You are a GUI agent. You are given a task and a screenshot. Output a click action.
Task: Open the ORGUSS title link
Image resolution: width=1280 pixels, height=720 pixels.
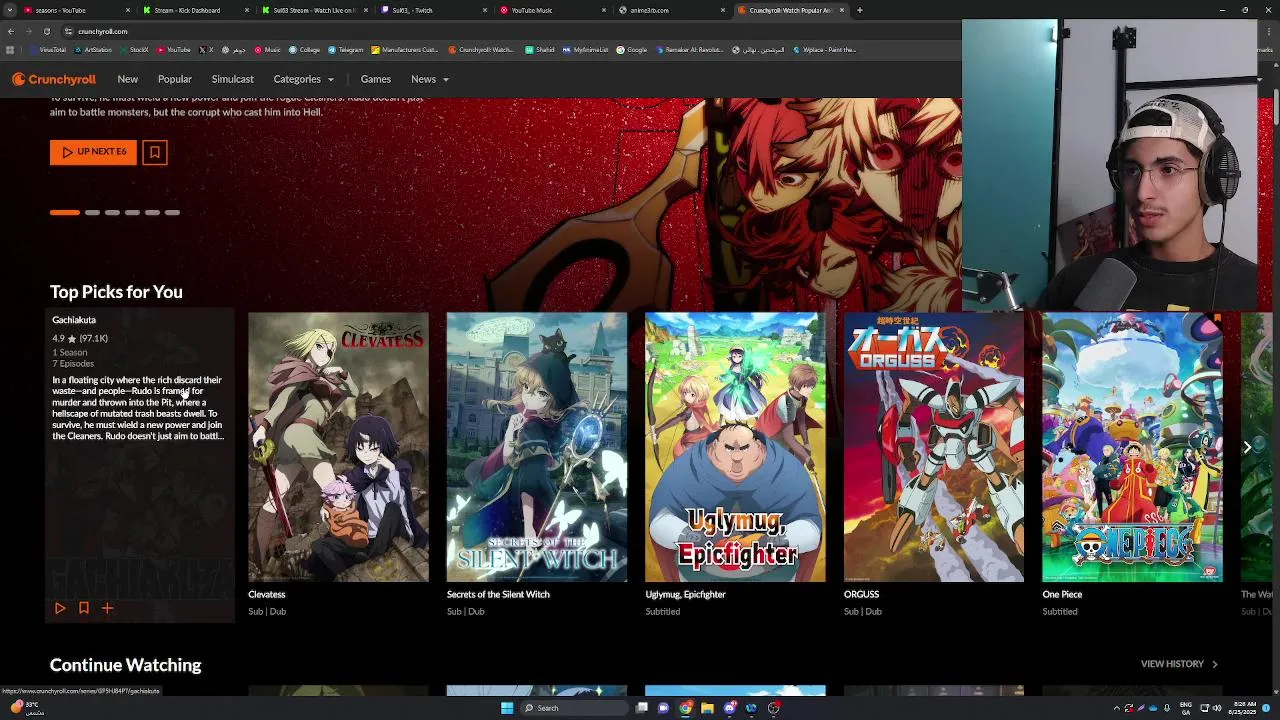861,594
